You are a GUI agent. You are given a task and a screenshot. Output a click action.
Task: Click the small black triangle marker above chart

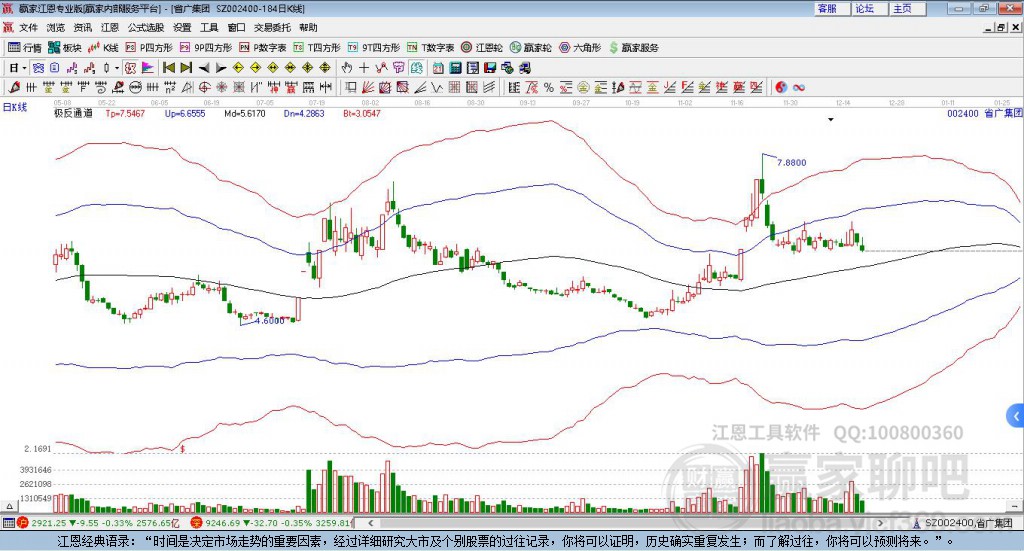click(831, 119)
